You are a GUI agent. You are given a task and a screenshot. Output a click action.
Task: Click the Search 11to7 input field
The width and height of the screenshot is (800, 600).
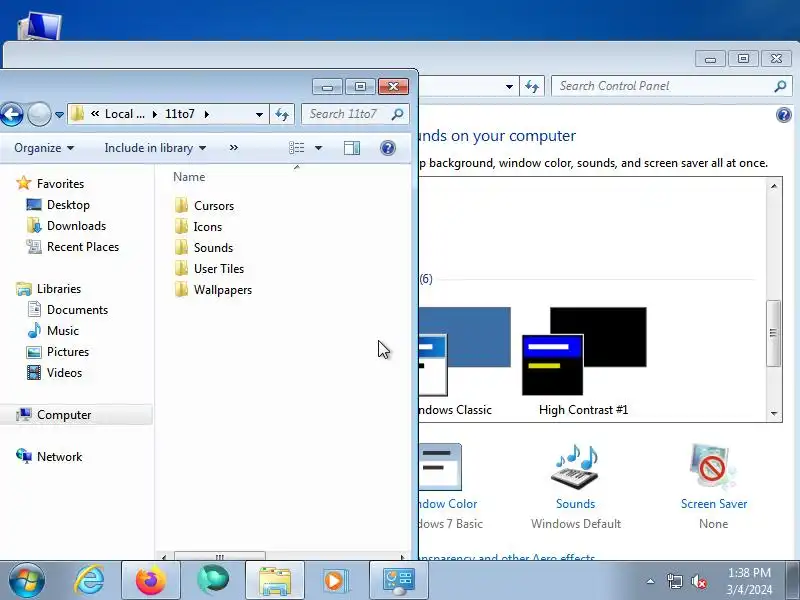[x=355, y=114]
